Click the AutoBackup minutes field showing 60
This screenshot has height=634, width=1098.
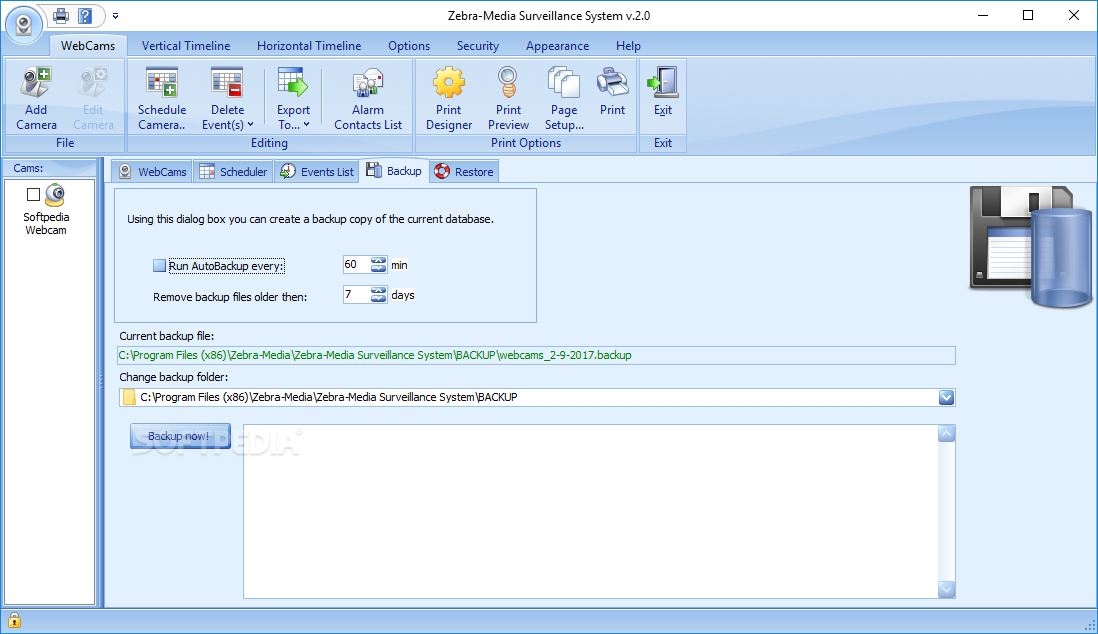click(356, 265)
